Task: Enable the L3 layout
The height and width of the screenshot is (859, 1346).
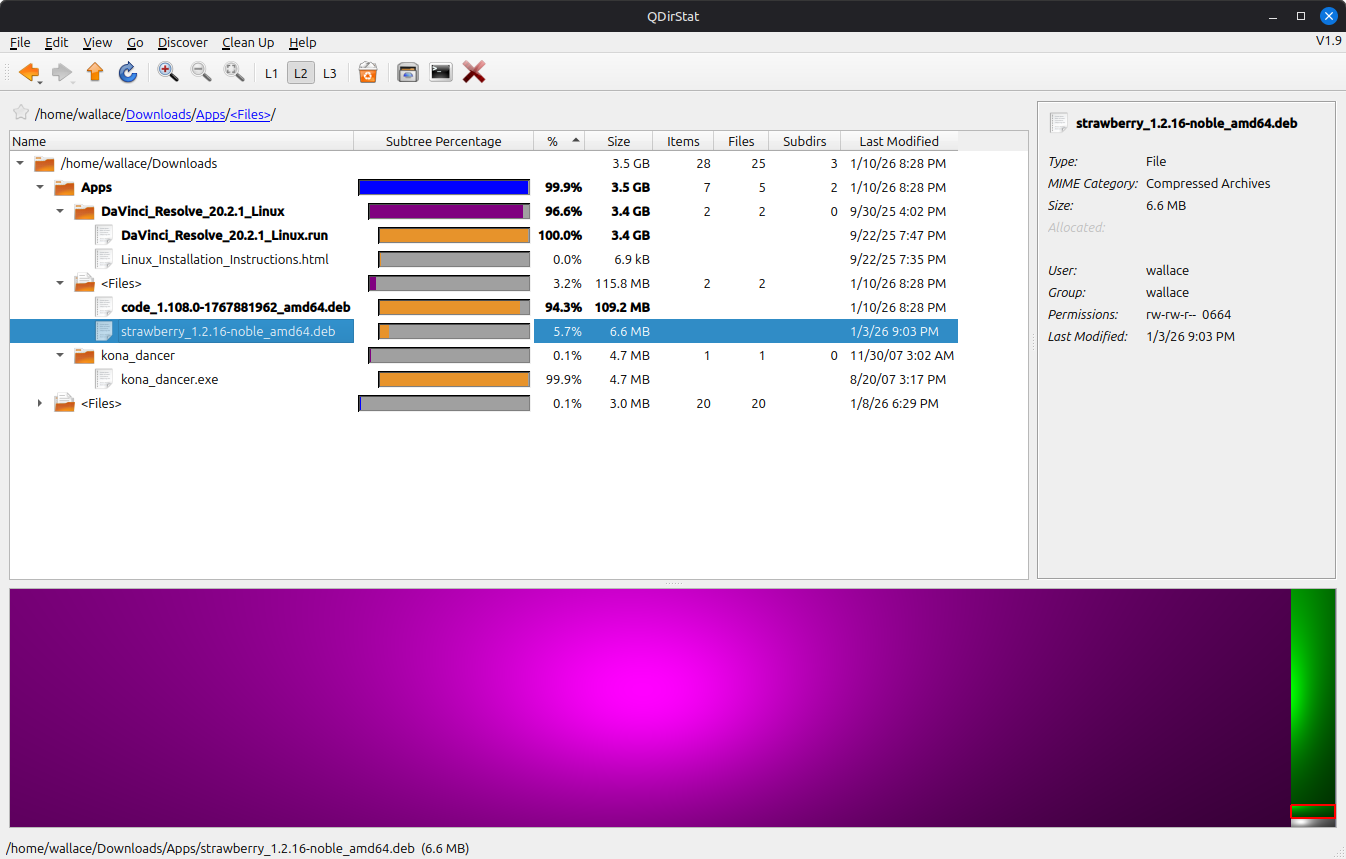Action: (329, 73)
